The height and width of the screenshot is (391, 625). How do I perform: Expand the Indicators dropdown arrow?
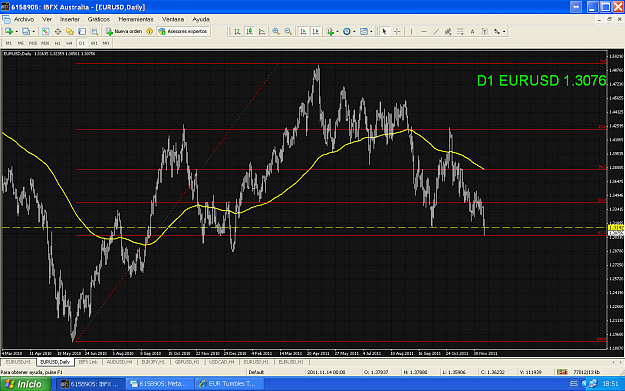pos(337,31)
